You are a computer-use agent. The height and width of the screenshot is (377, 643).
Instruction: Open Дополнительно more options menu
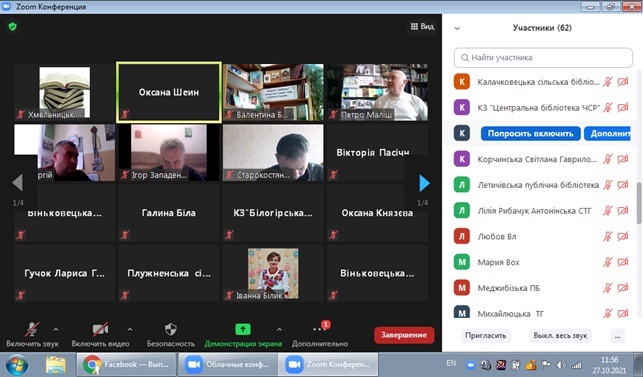point(320,334)
